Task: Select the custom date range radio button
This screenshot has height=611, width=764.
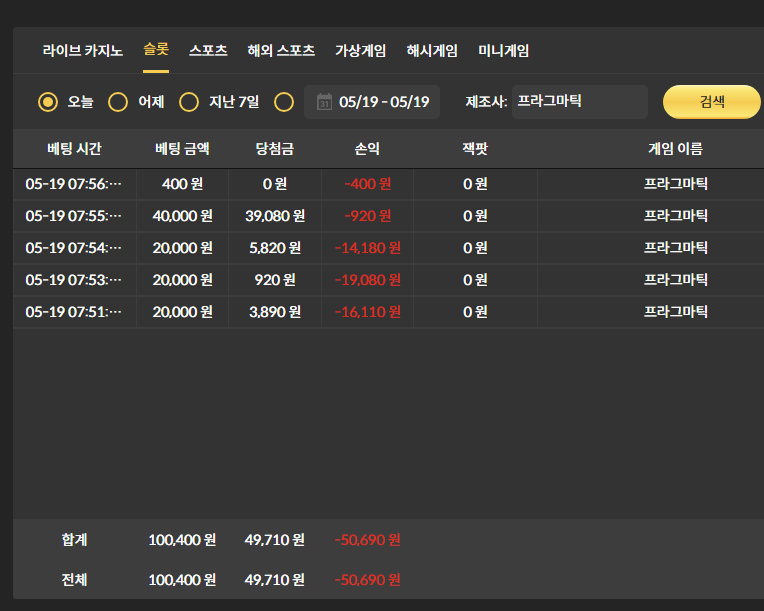Action: (x=284, y=102)
